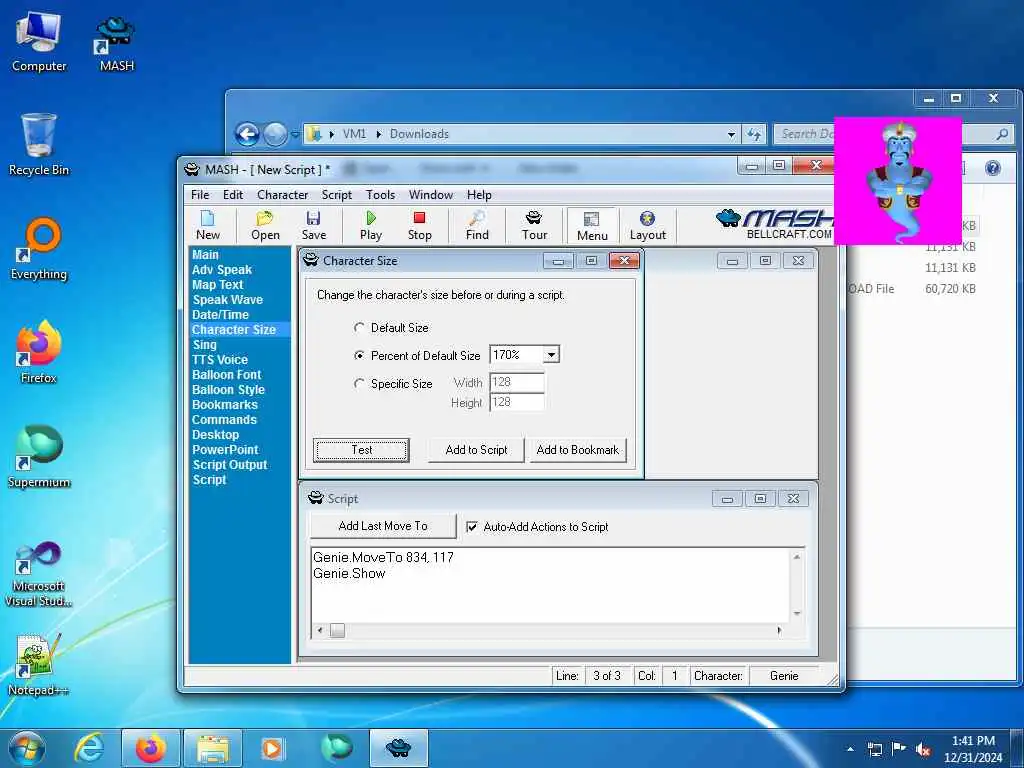Open the TTS Voice sidebar item
Image resolution: width=1024 pixels, height=768 pixels.
[x=220, y=360]
